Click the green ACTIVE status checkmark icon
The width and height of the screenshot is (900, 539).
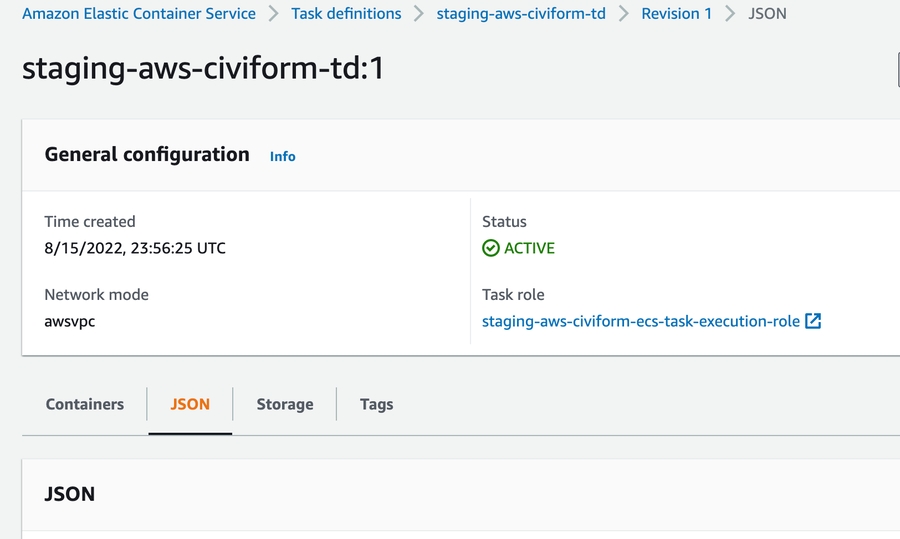[x=490, y=248]
